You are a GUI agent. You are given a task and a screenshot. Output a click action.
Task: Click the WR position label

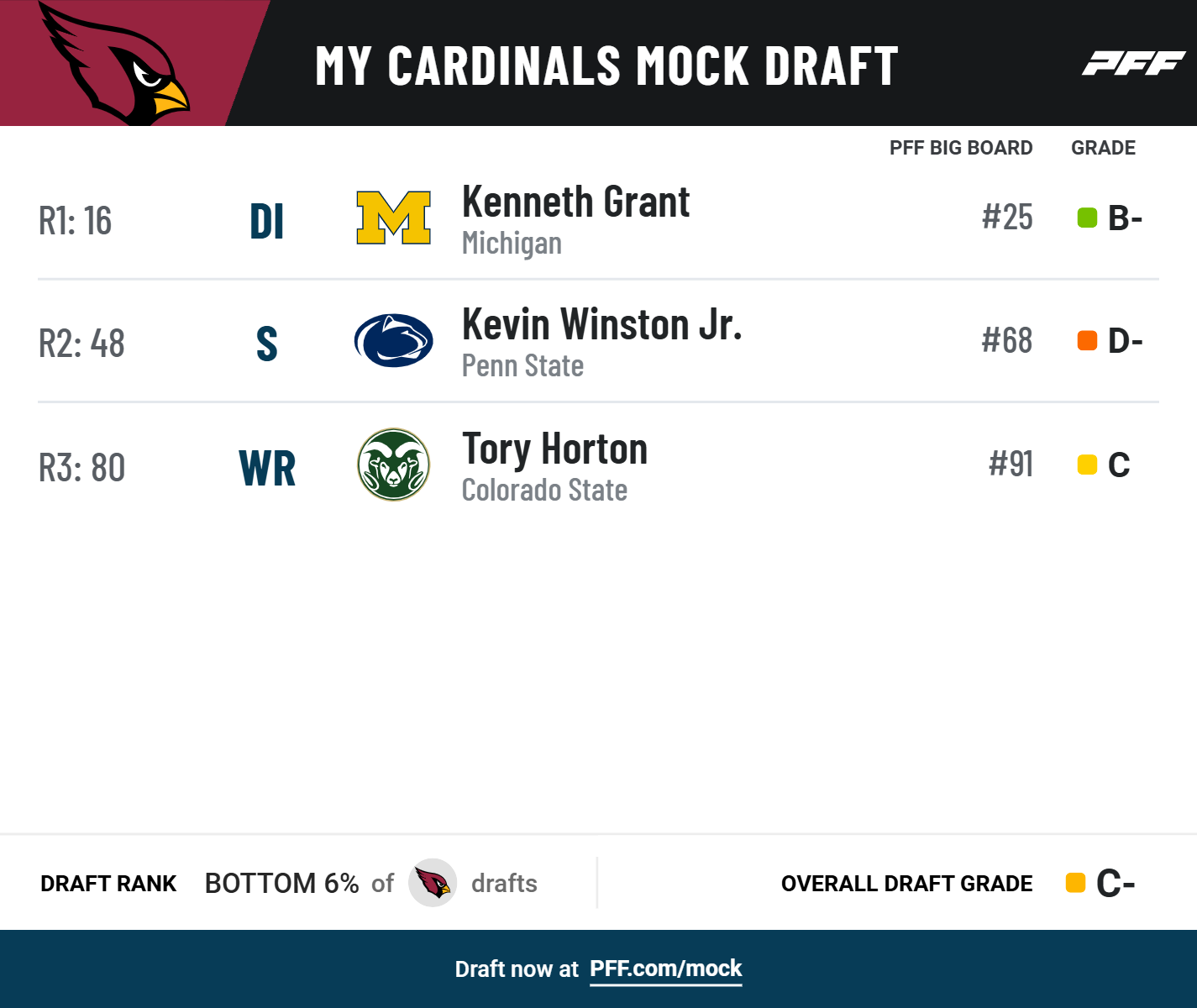267,468
